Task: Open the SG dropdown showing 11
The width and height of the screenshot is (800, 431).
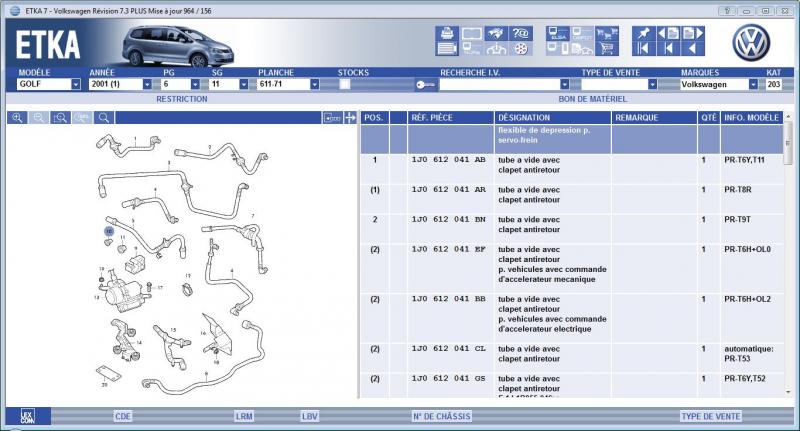Action: pyautogui.click(x=243, y=84)
